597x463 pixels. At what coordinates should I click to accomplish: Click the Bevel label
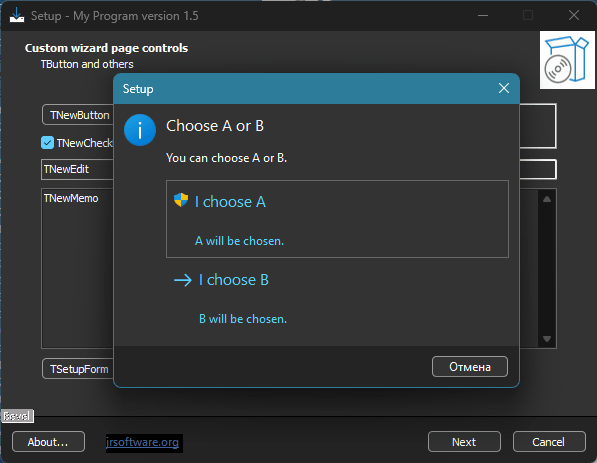coord(17,416)
